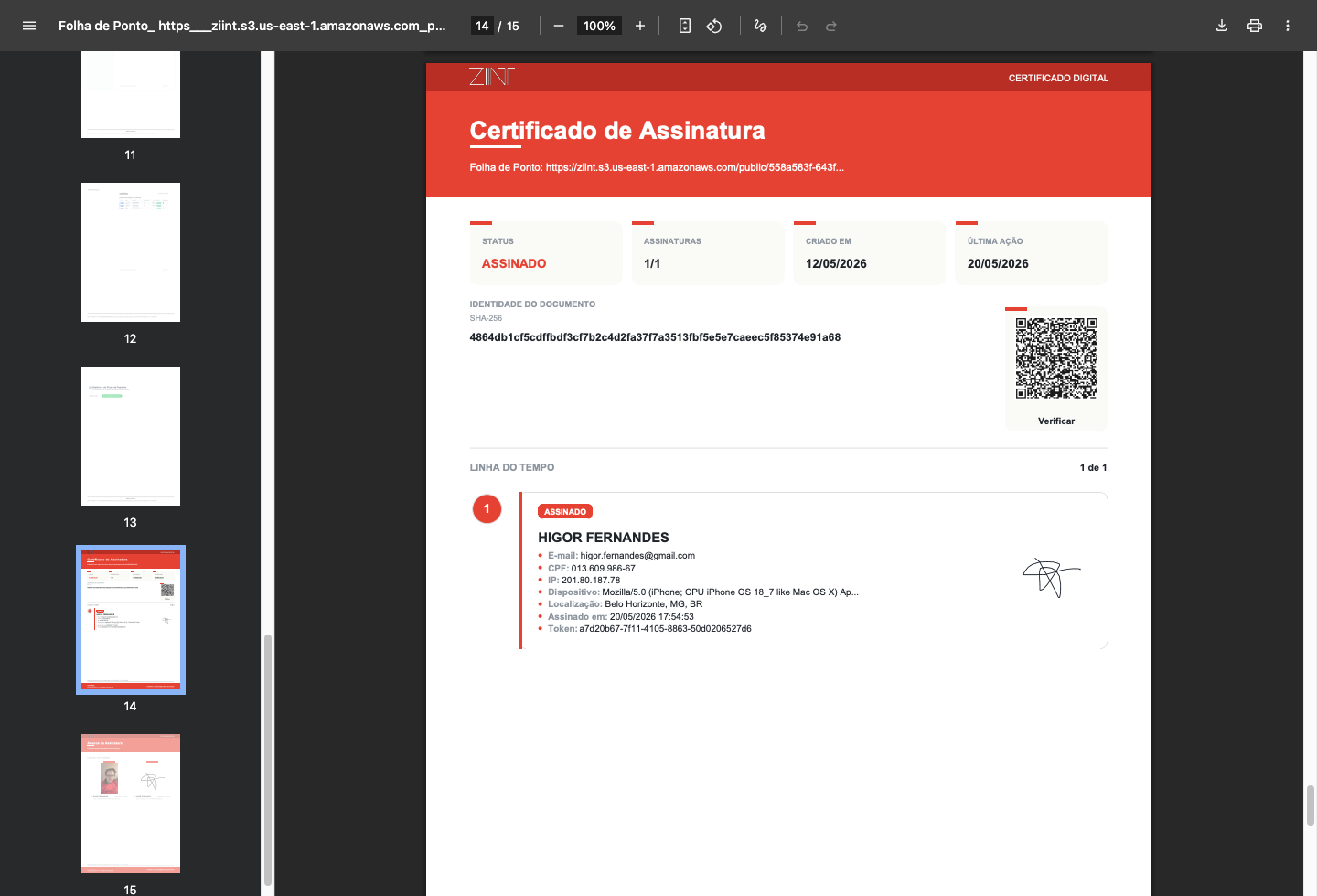Viewport: 1317px width, 896px height.
Task: Click the ASSINATURAS 1/1 value
Action: point(652,263)
